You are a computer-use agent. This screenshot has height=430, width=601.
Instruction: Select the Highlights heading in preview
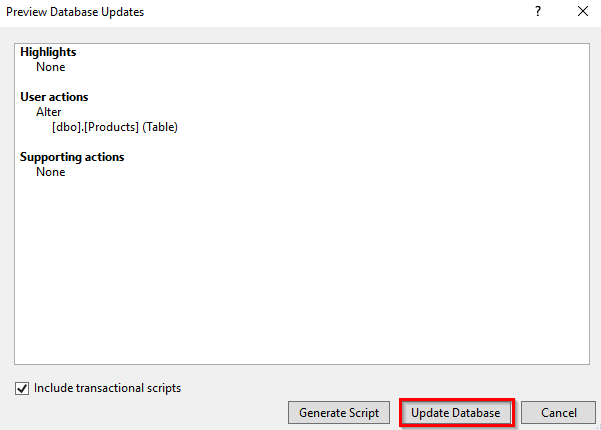(48, 52)
